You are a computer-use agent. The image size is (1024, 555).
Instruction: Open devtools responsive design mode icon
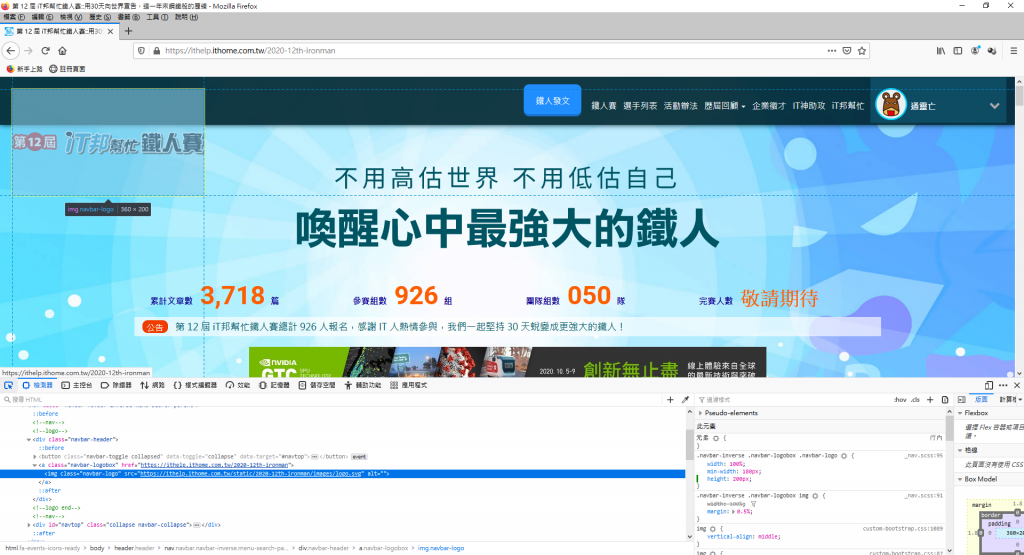click(989, 385)
